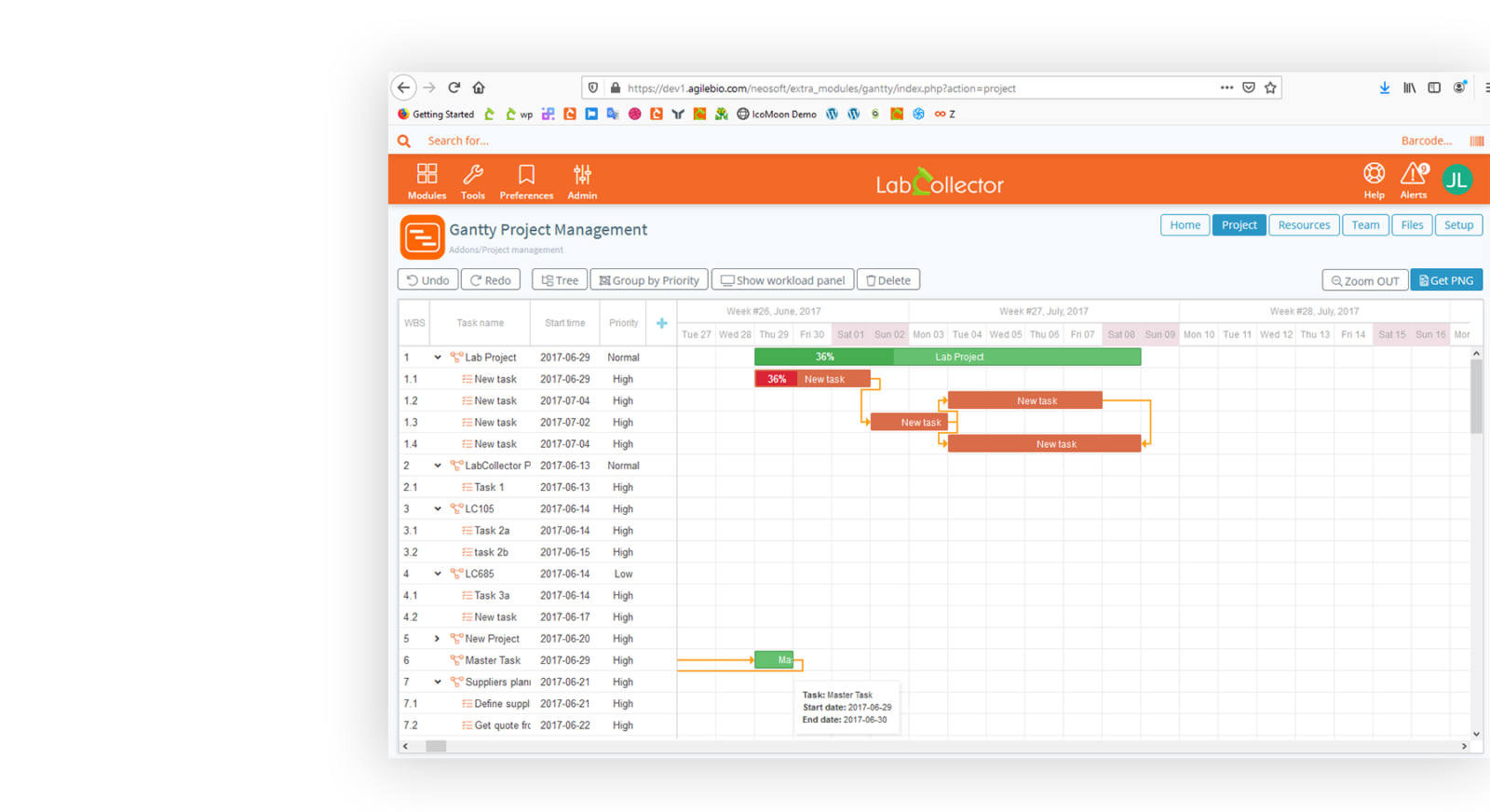Open the Help lifebuoy icon
Screen dimensions: 1490x812
[x=1374, y=173]
